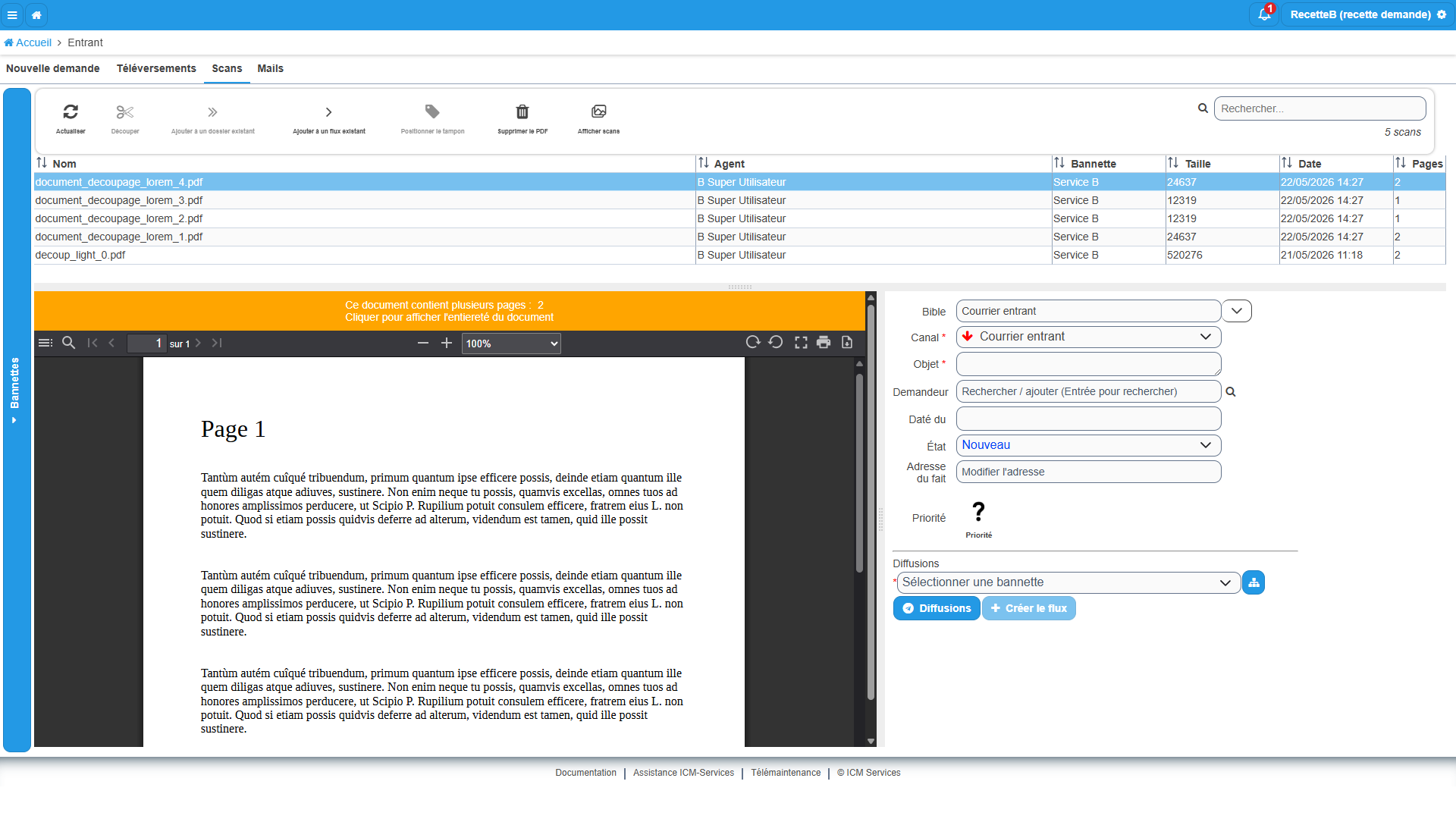This screenshot has height=819, width=1456.
Task: Select row document_decoupage_lorem_3.pdf
Action: pos(739,200)
